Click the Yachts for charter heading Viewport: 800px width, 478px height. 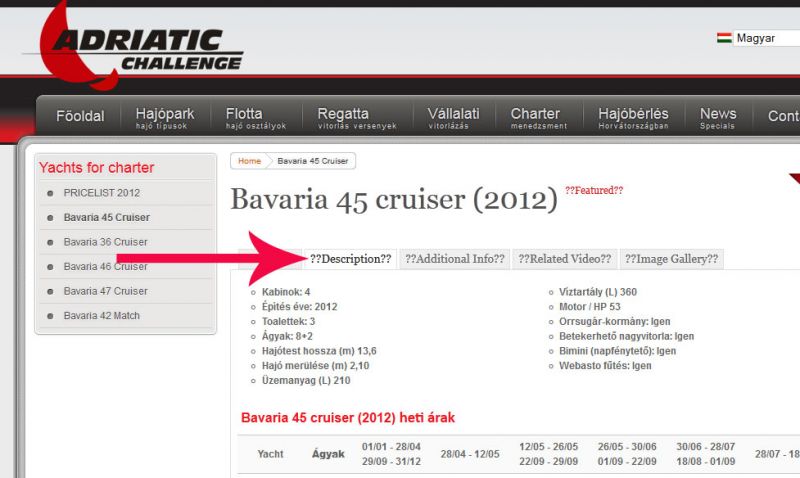click(96, 167)
